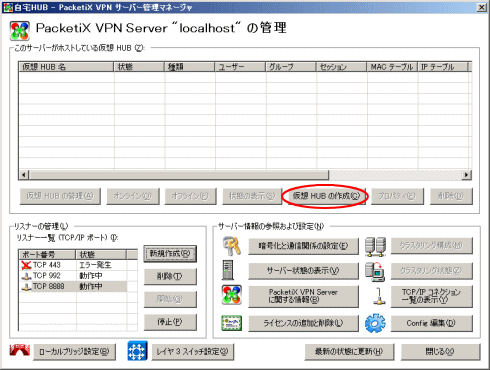Click the listener 開始 button
The width and height of the screenshot is (490, 370).
pyautogui.click(x=170, y=299)
